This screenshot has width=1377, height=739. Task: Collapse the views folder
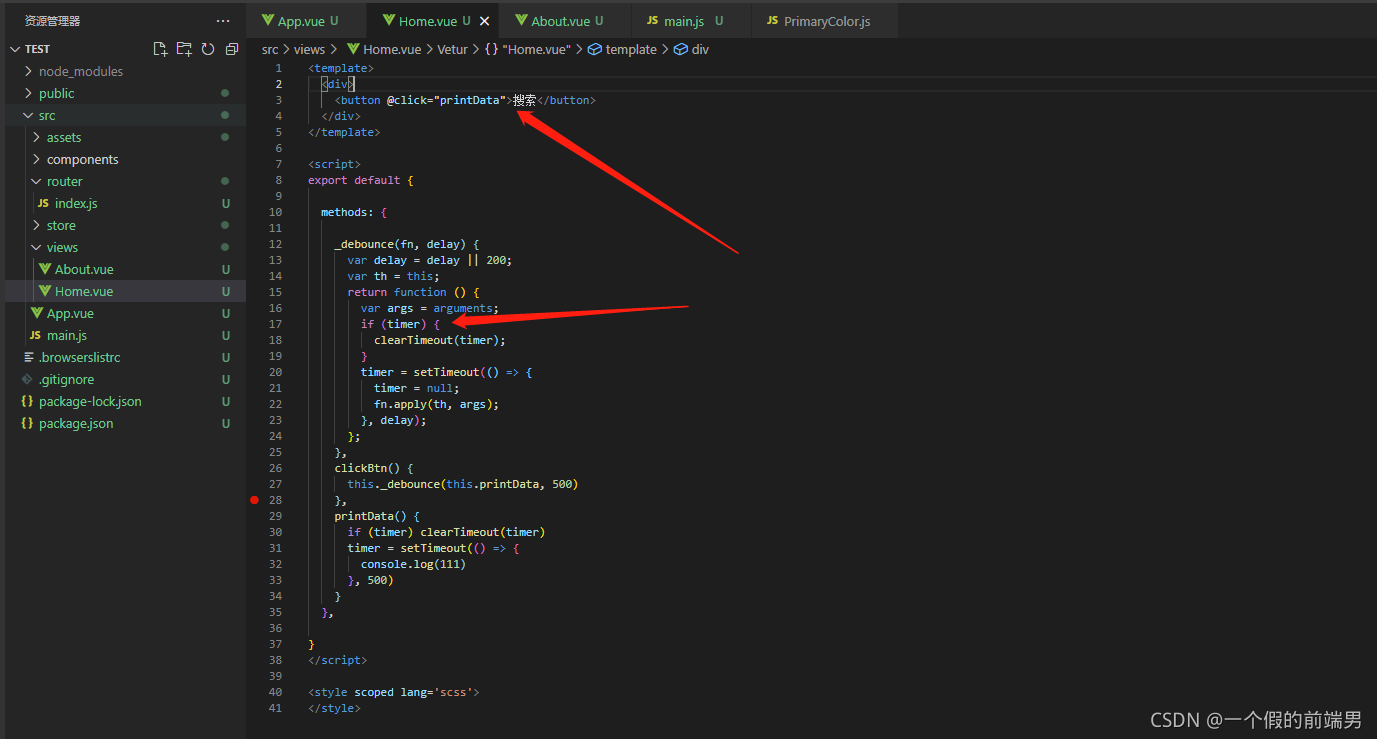click(36, 247)
